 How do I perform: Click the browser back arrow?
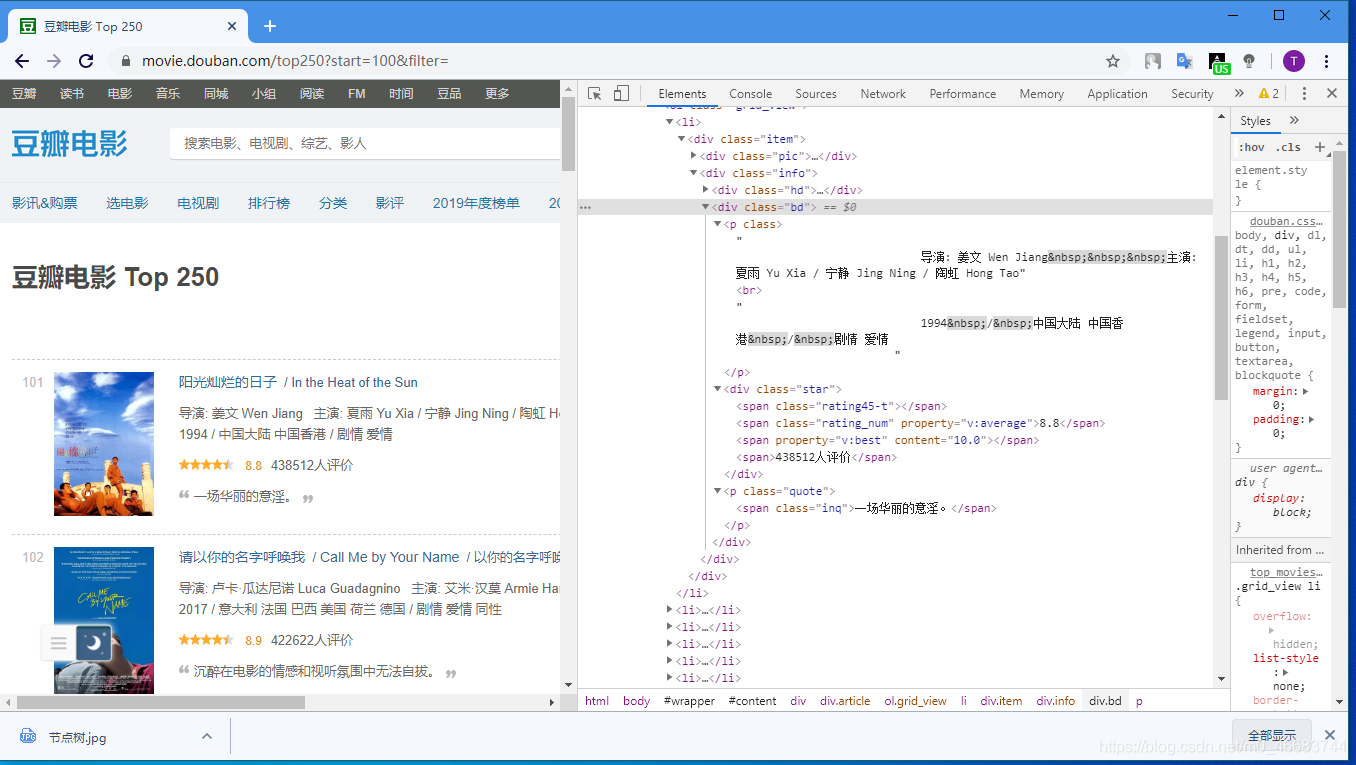22,61
